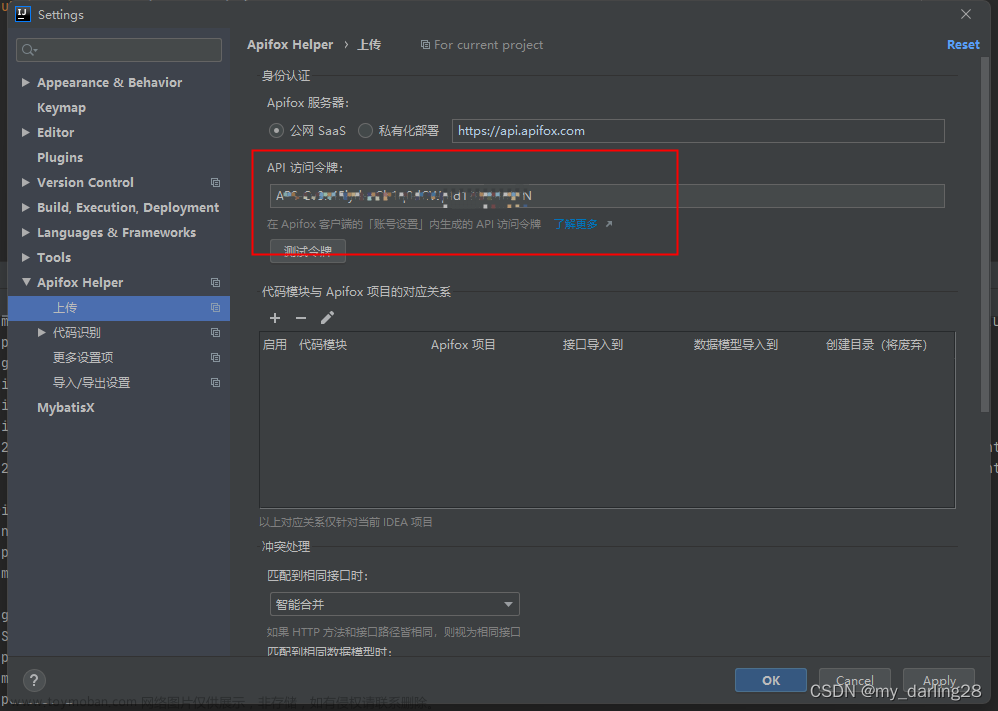Click the add (+) mapping icon
This screenshot has width=998, height=711.
pos(275,318)
